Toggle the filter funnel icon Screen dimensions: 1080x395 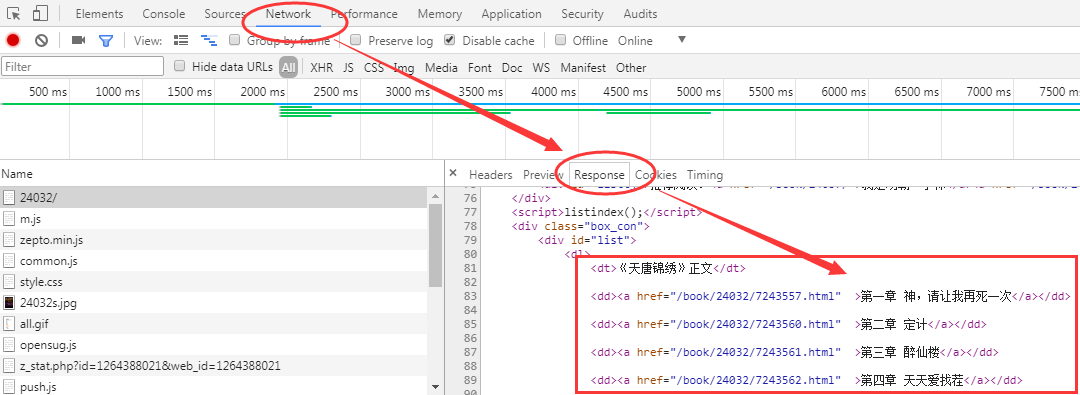pyautogui.click(x=105, y=41)
